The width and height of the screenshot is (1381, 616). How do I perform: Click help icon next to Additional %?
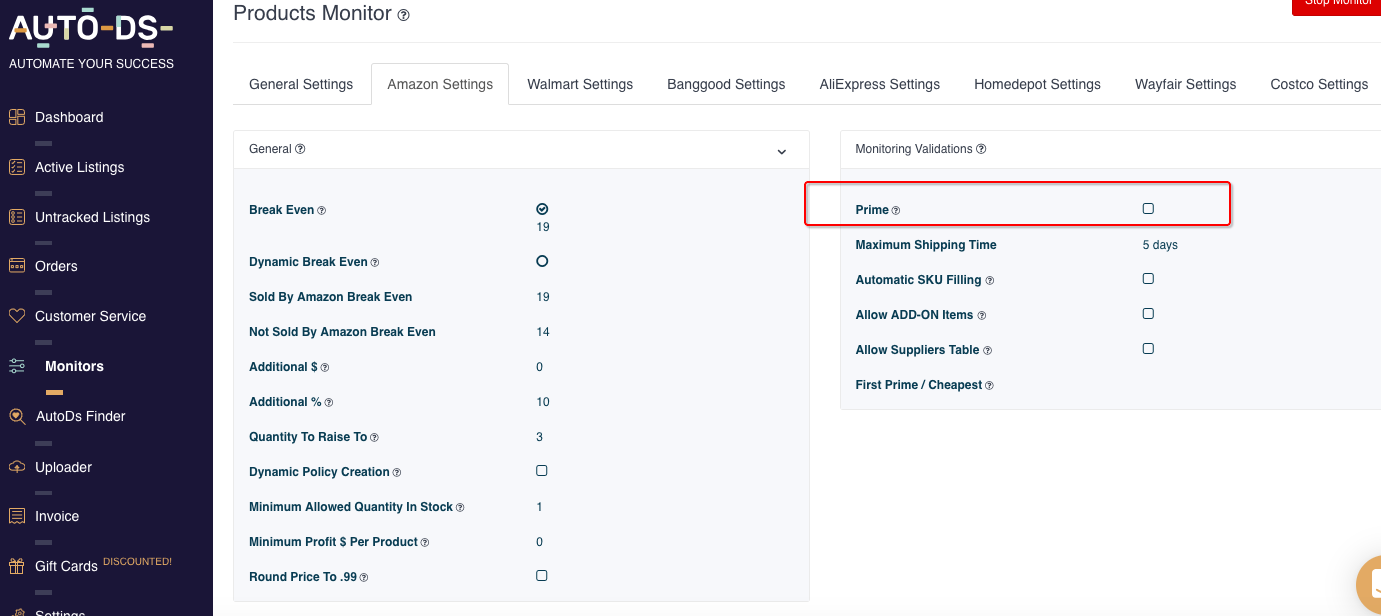tap(329, 403)
